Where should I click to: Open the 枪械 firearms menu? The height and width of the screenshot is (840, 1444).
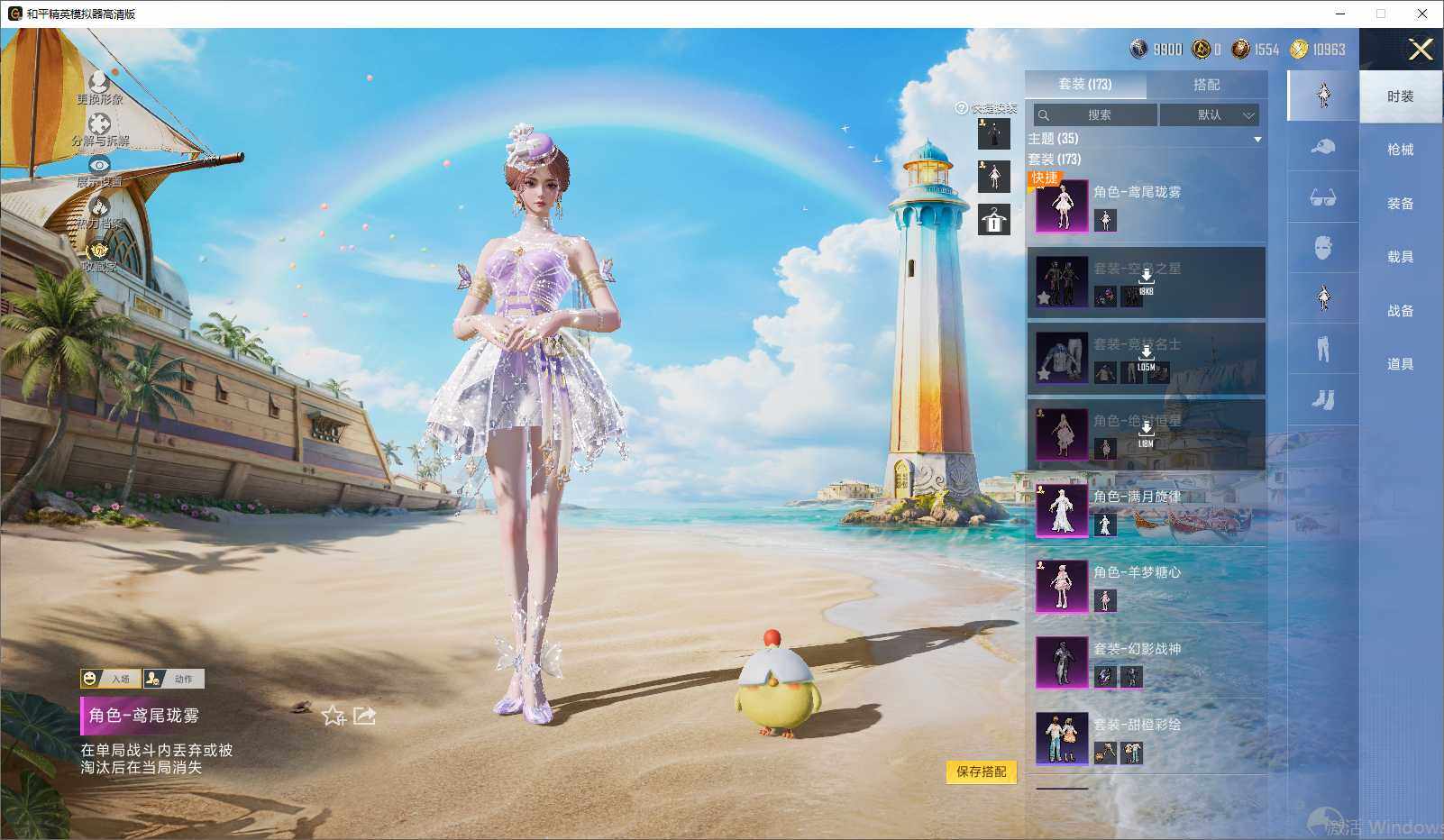click(x=1401, y=150)
